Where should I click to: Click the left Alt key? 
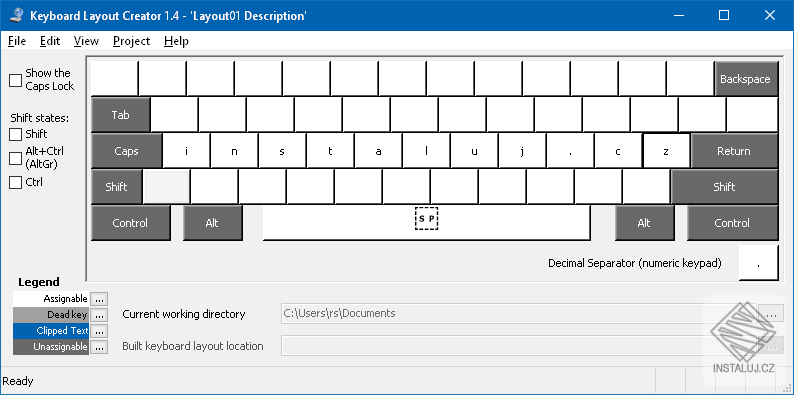point(213,223)
